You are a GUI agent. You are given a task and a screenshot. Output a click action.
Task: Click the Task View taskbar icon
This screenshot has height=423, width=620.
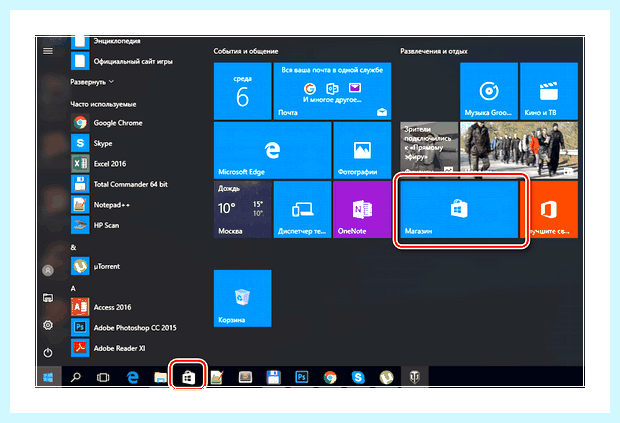(x=103, y=378)
